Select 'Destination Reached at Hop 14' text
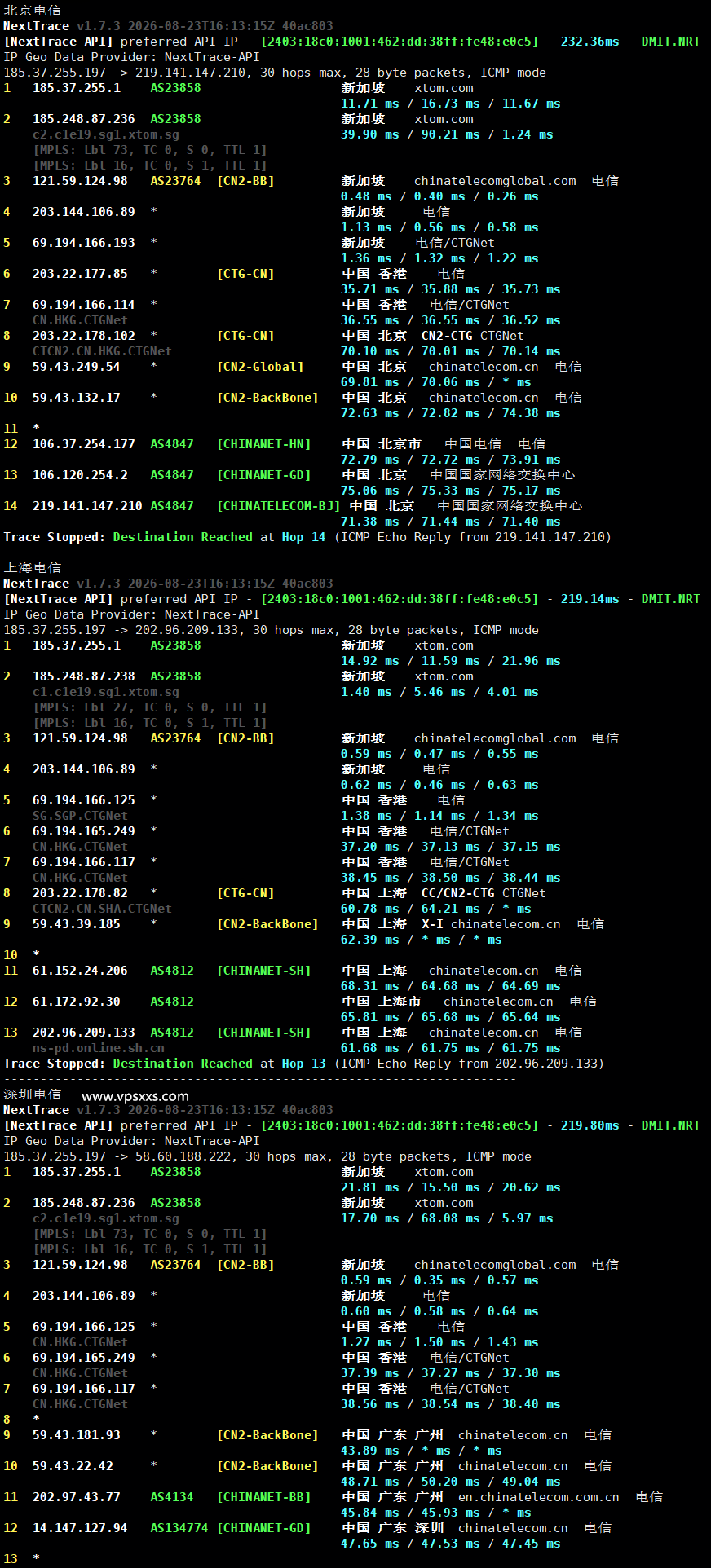The height and width of the screenshot is (1568, 711). tap(219, 537)
